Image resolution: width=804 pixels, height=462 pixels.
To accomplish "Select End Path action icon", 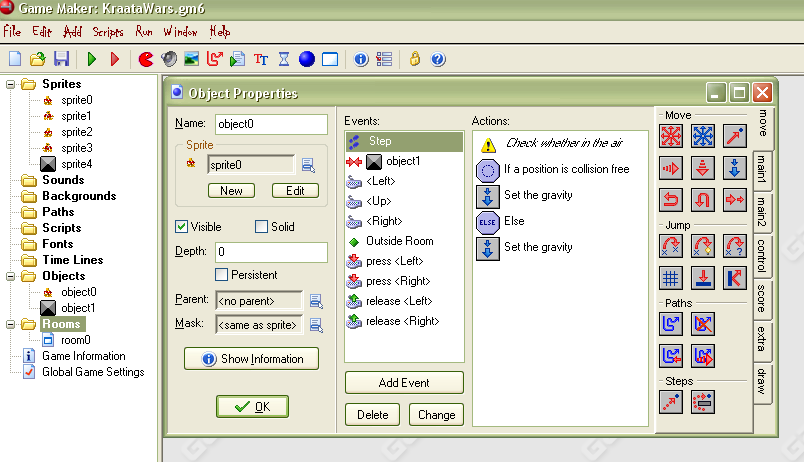I will point(703,324).
